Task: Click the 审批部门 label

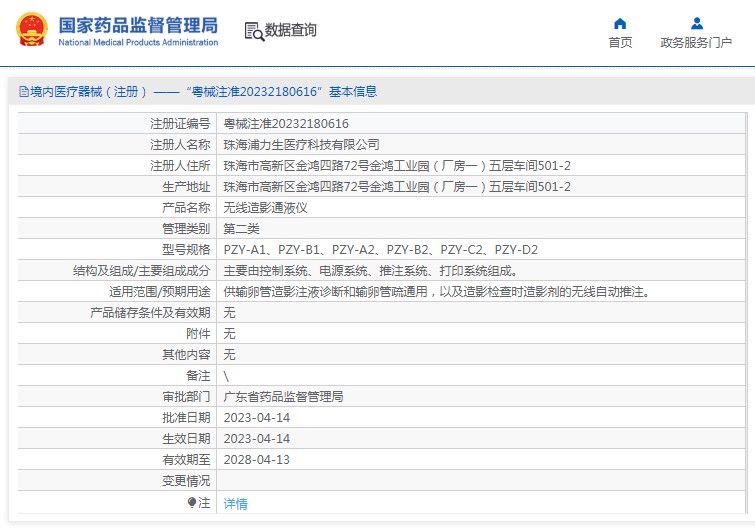Action: tap(186, 397)
